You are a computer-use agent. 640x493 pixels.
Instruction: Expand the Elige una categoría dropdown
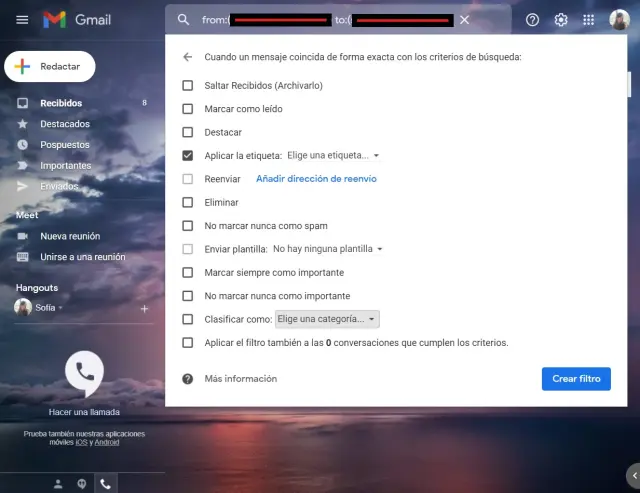(327, 319)
